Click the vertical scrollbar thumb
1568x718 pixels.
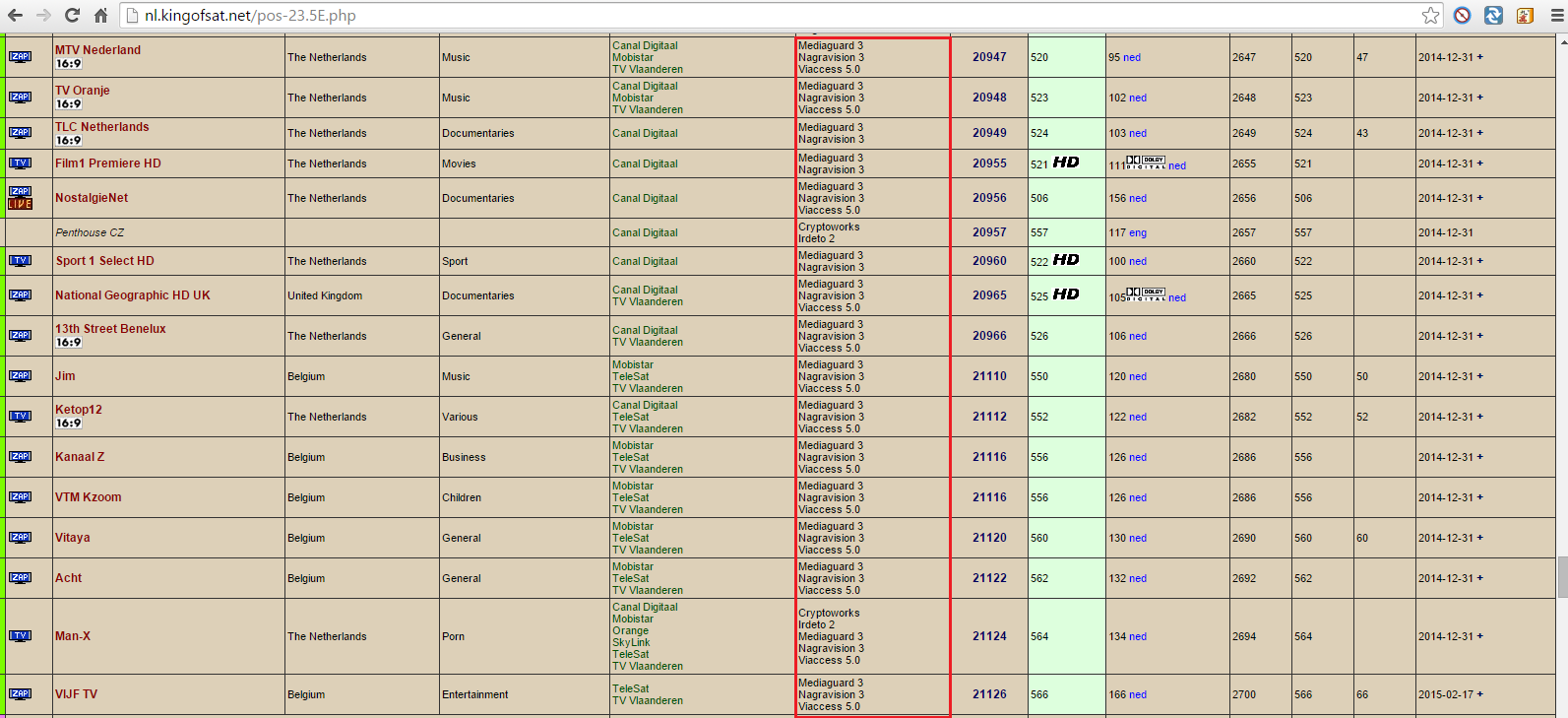tap(1562, 577)
